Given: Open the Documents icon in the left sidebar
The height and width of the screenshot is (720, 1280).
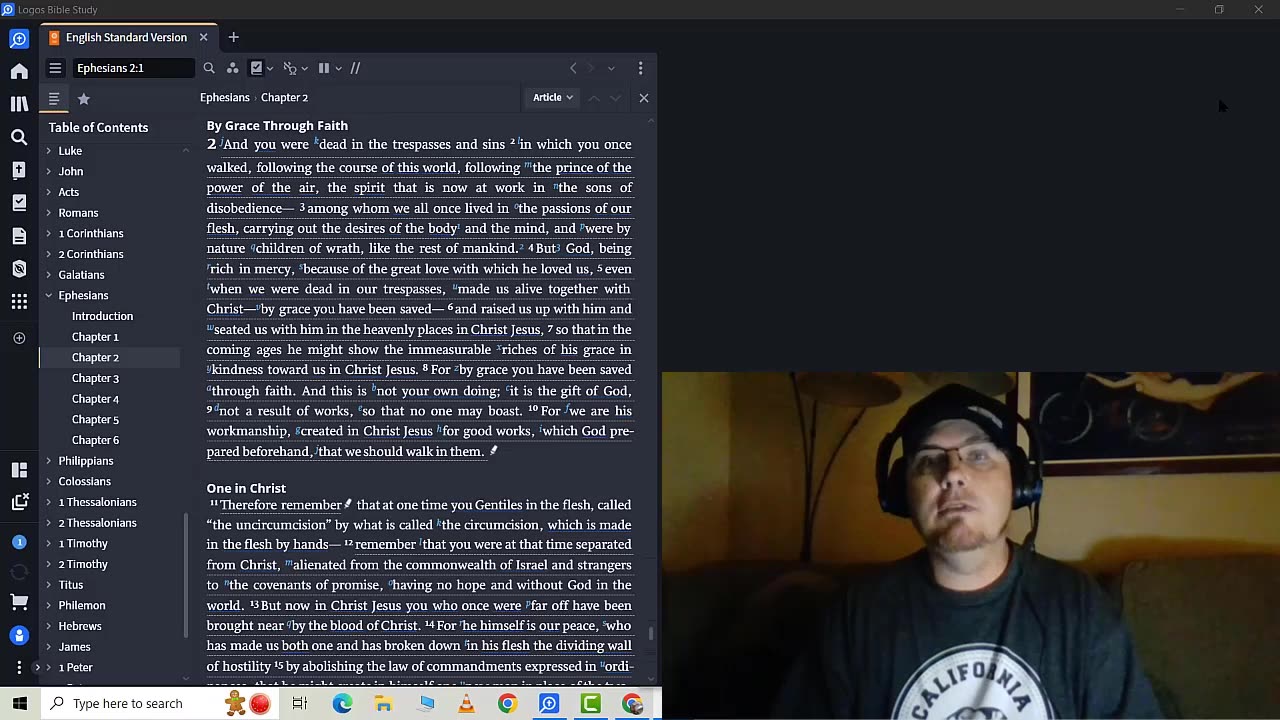Looking at the screenshot, I should 19,236.
